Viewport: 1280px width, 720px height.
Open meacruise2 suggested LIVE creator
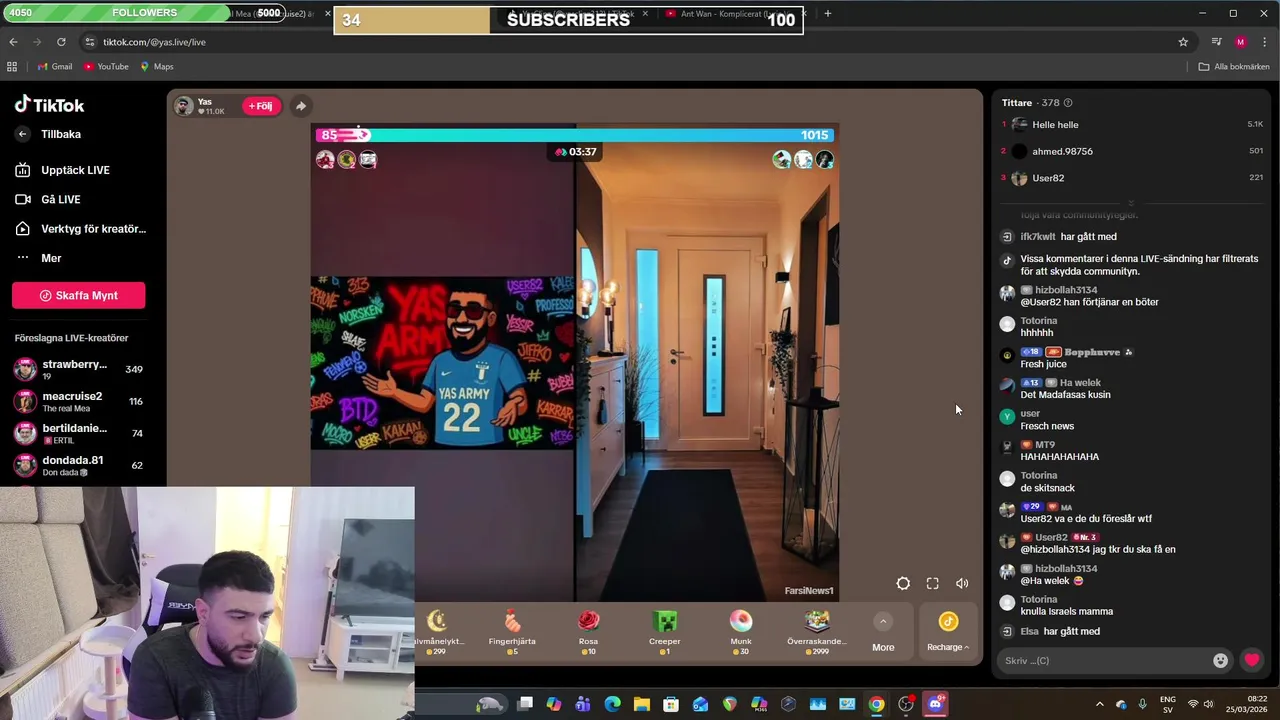point(78,401)
